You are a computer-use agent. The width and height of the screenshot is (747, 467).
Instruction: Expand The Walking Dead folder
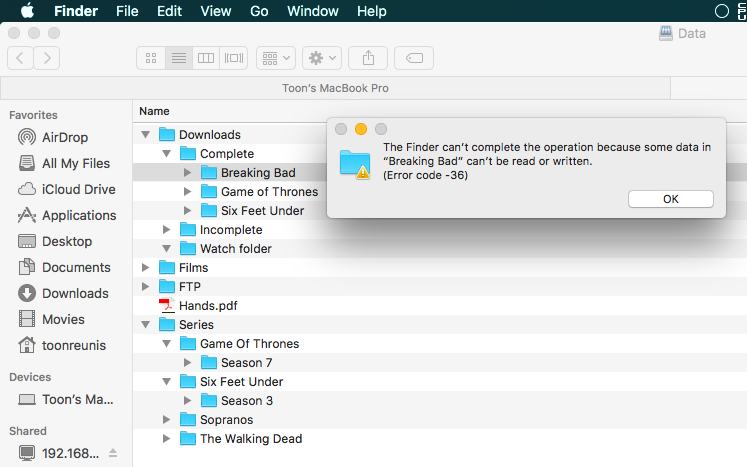point(166,439)
